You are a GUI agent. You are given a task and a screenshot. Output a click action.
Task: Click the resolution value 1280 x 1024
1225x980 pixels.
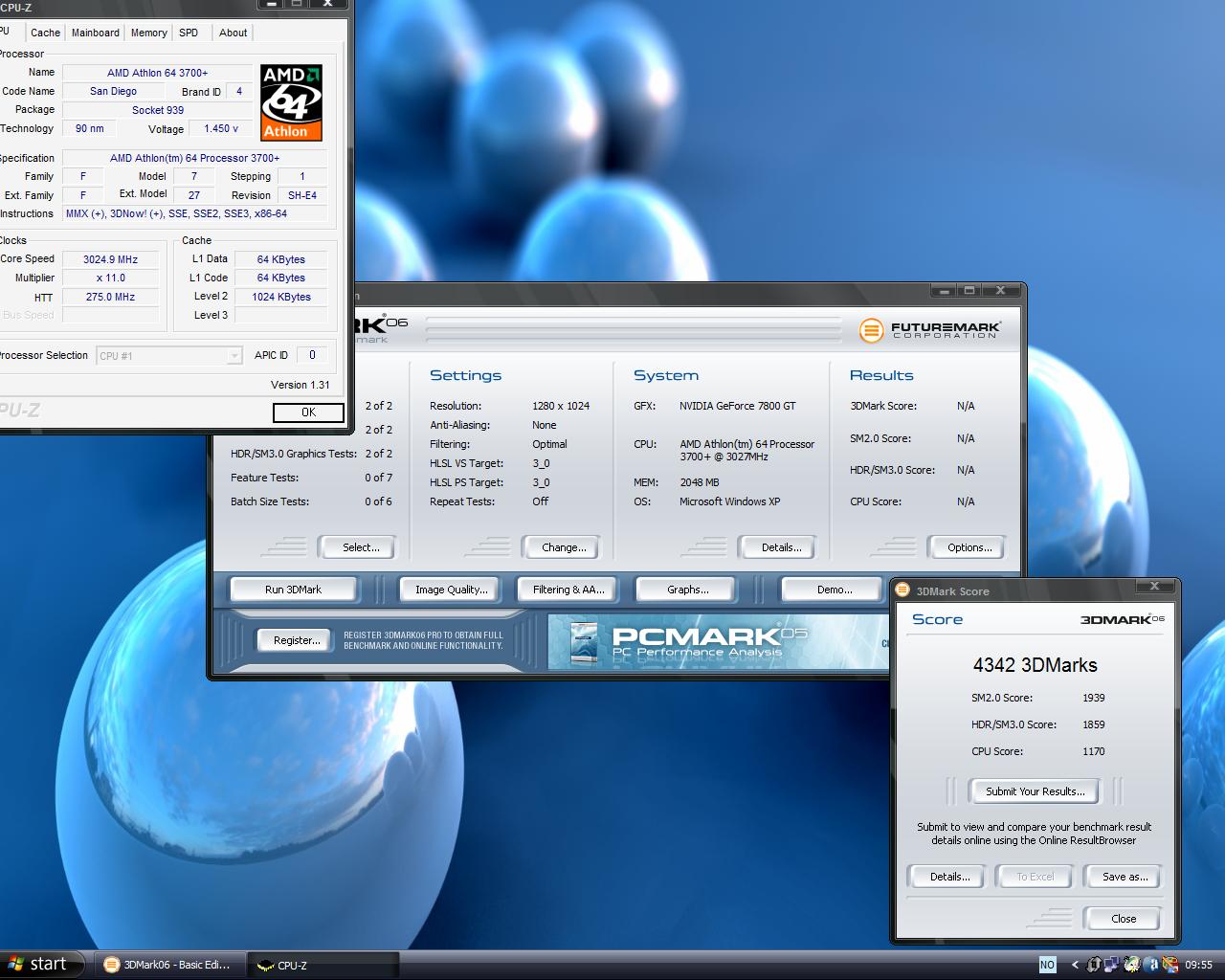pos(561,406)
